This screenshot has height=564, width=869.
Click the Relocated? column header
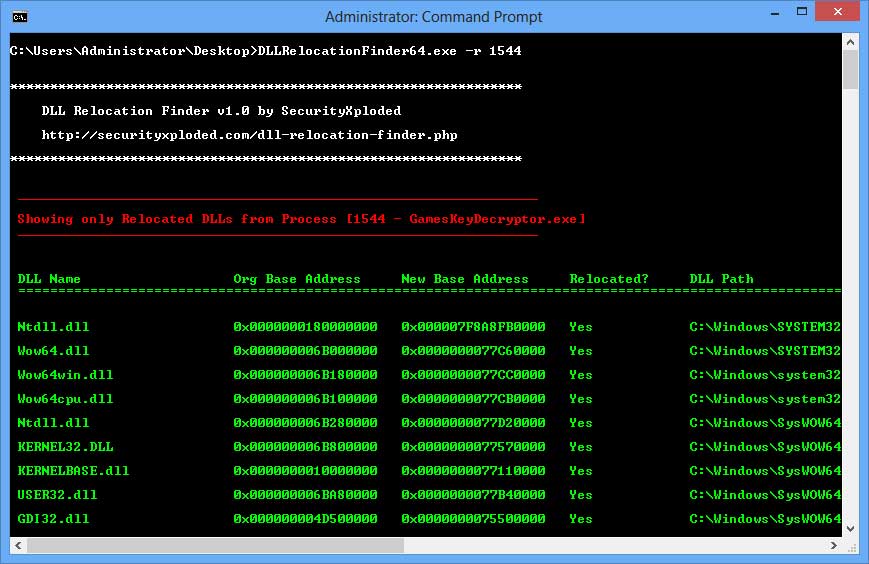[609, 279]
